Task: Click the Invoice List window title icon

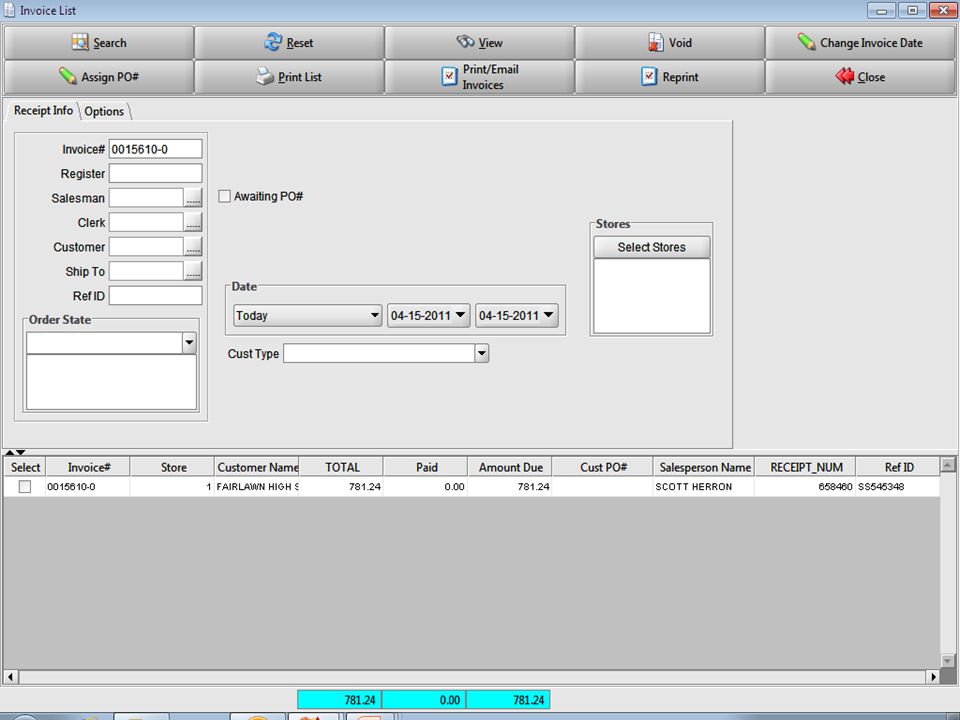Action: coord(9,10)
